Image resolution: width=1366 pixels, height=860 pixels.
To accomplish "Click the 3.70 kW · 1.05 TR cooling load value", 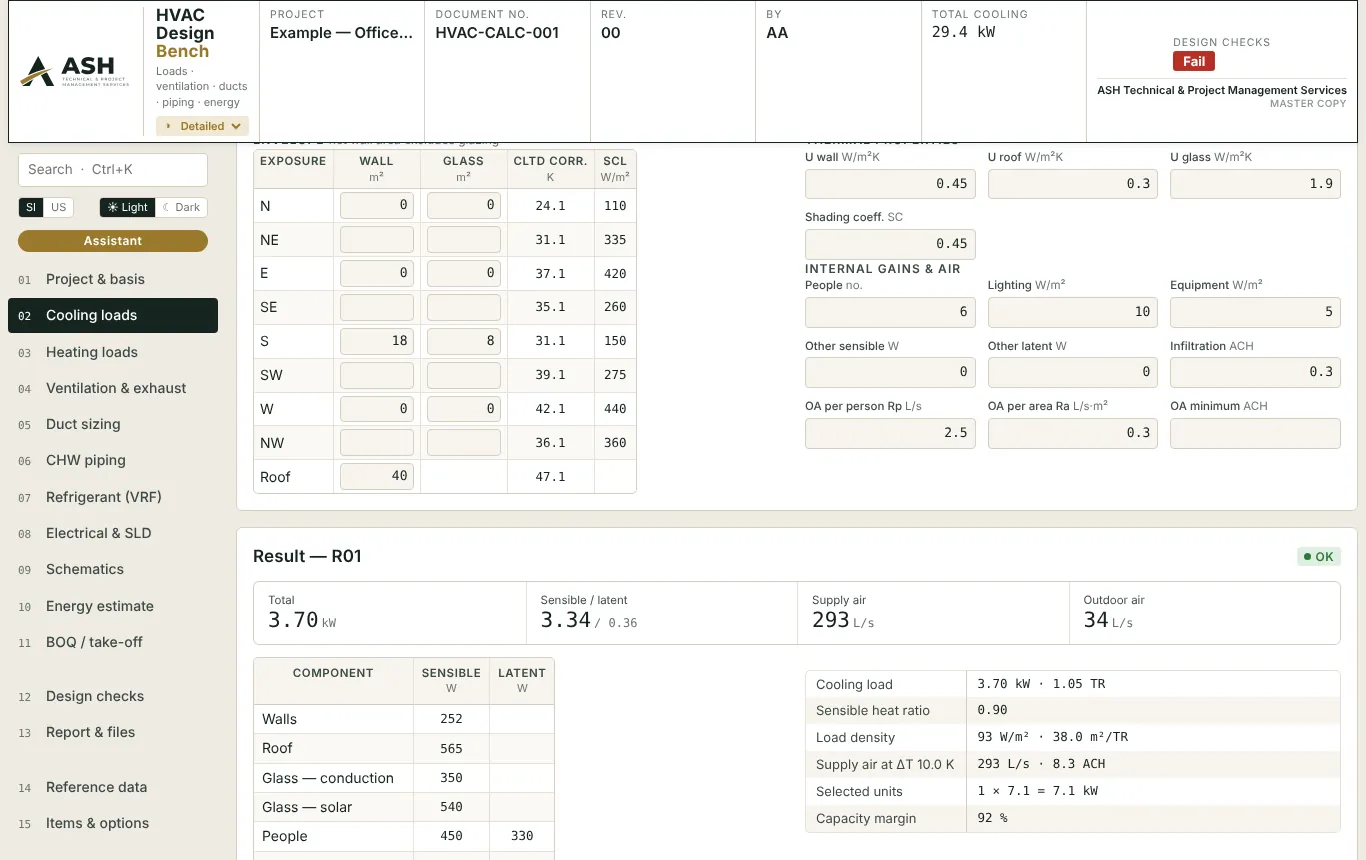I will point(1041,684).
